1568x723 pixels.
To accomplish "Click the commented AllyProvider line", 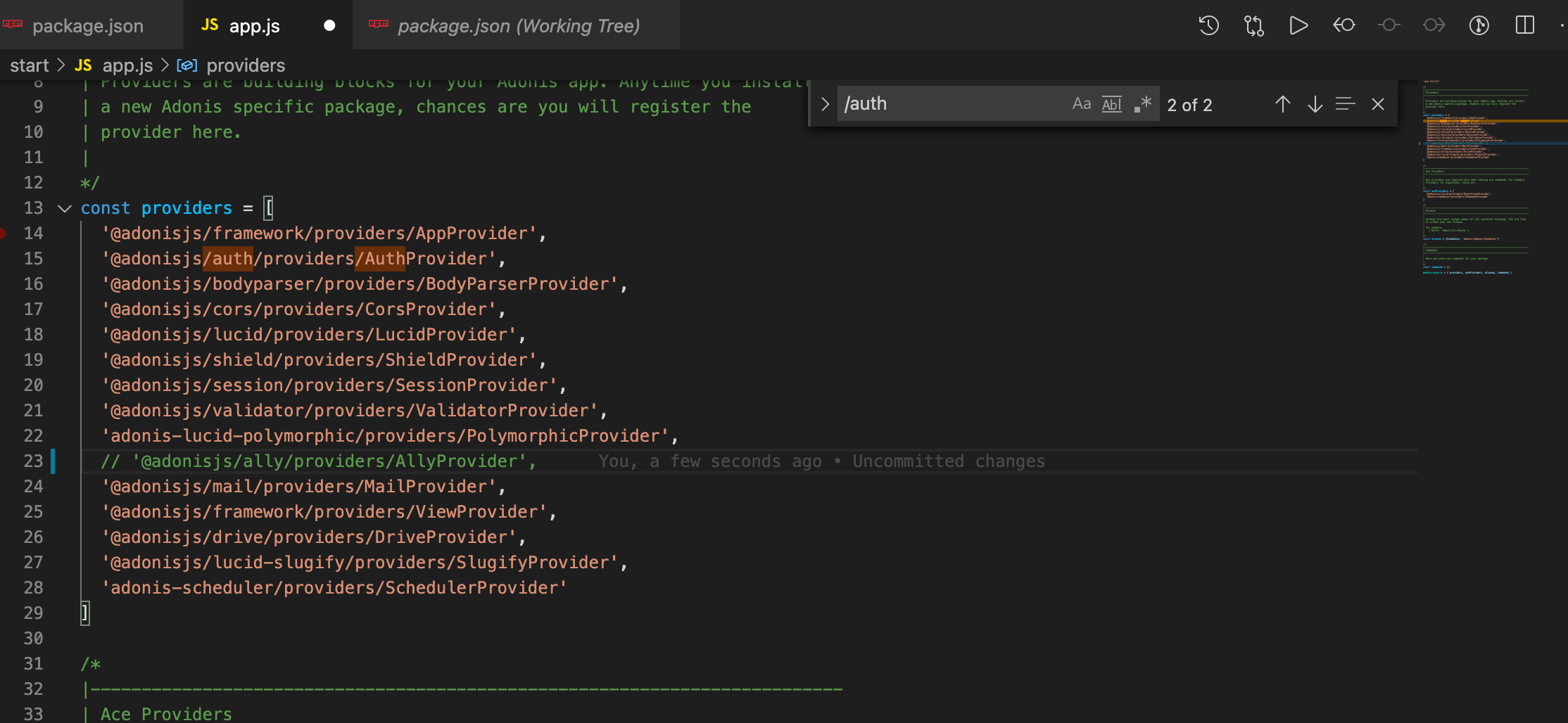I will pos(319,461).
